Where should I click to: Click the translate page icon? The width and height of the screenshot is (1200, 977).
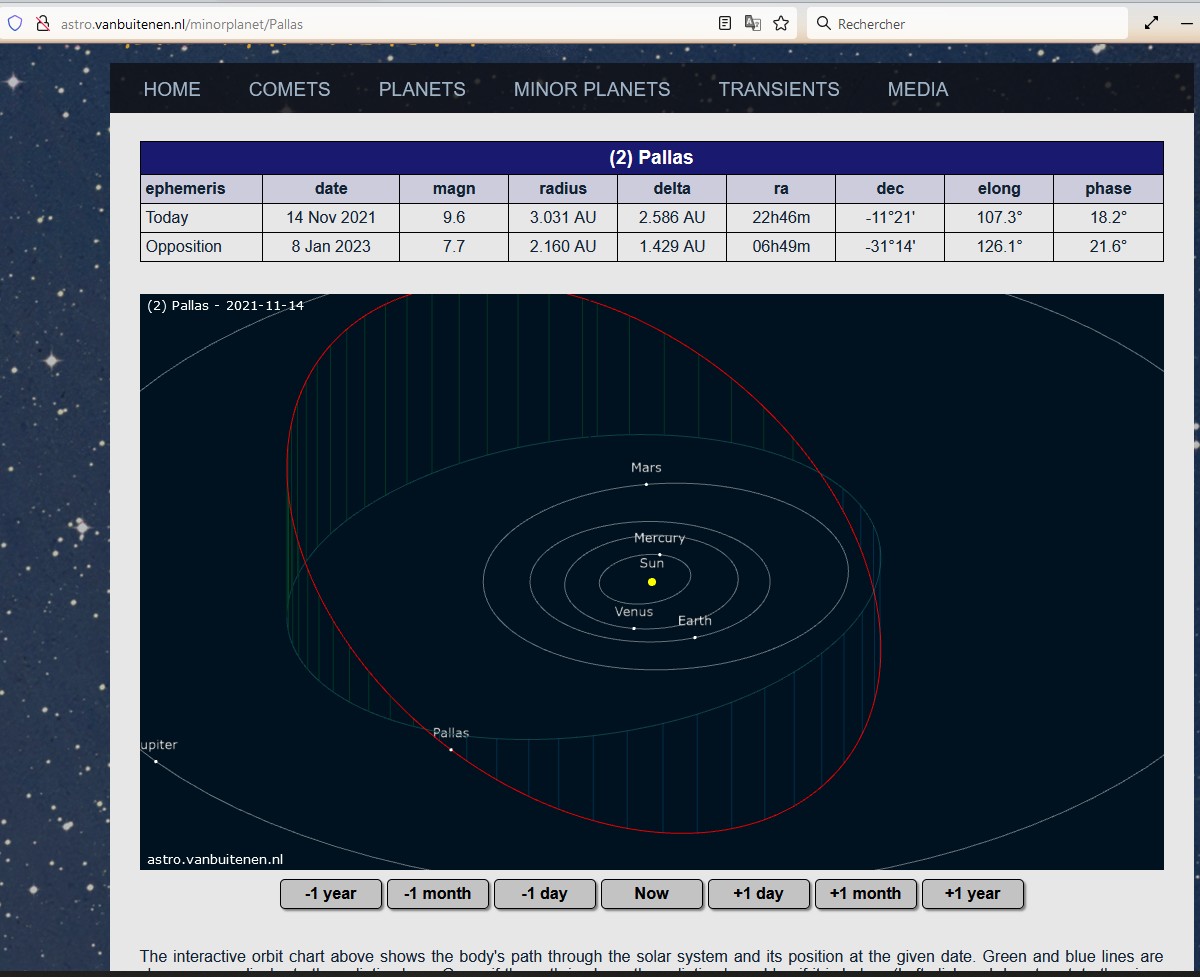point(753,23)
